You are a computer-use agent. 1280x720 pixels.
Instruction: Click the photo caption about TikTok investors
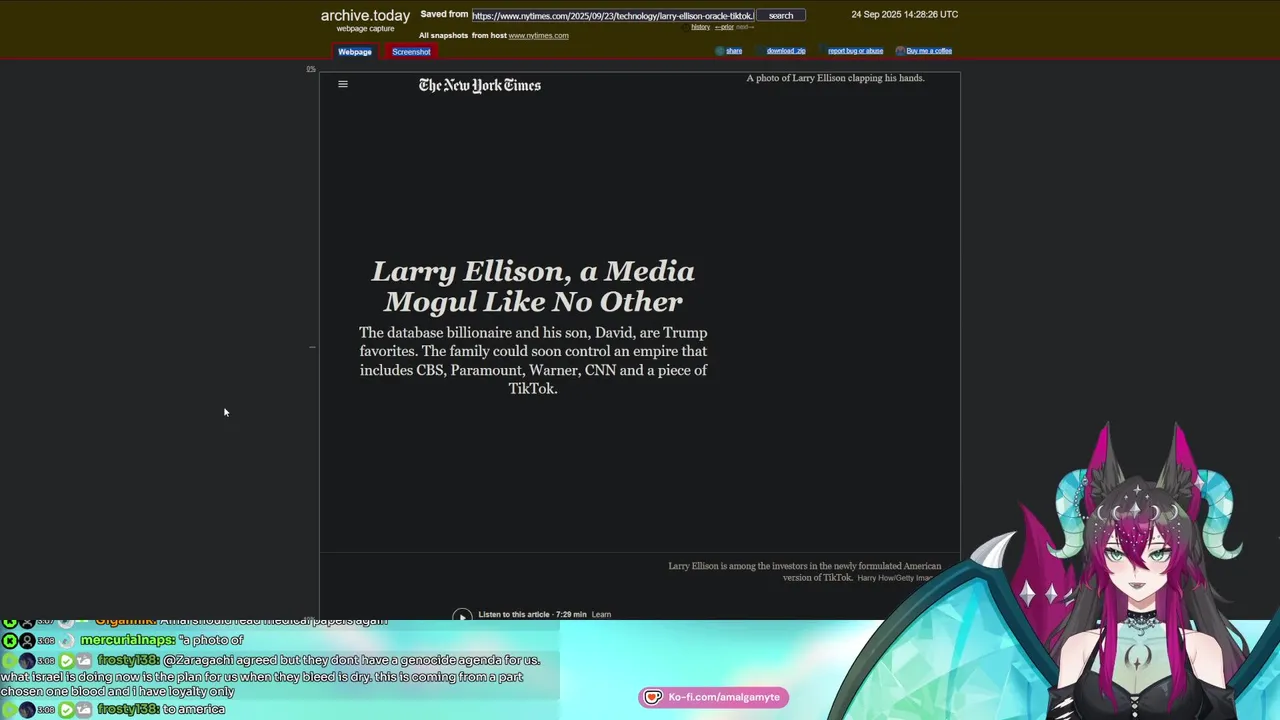click(804, 572)
